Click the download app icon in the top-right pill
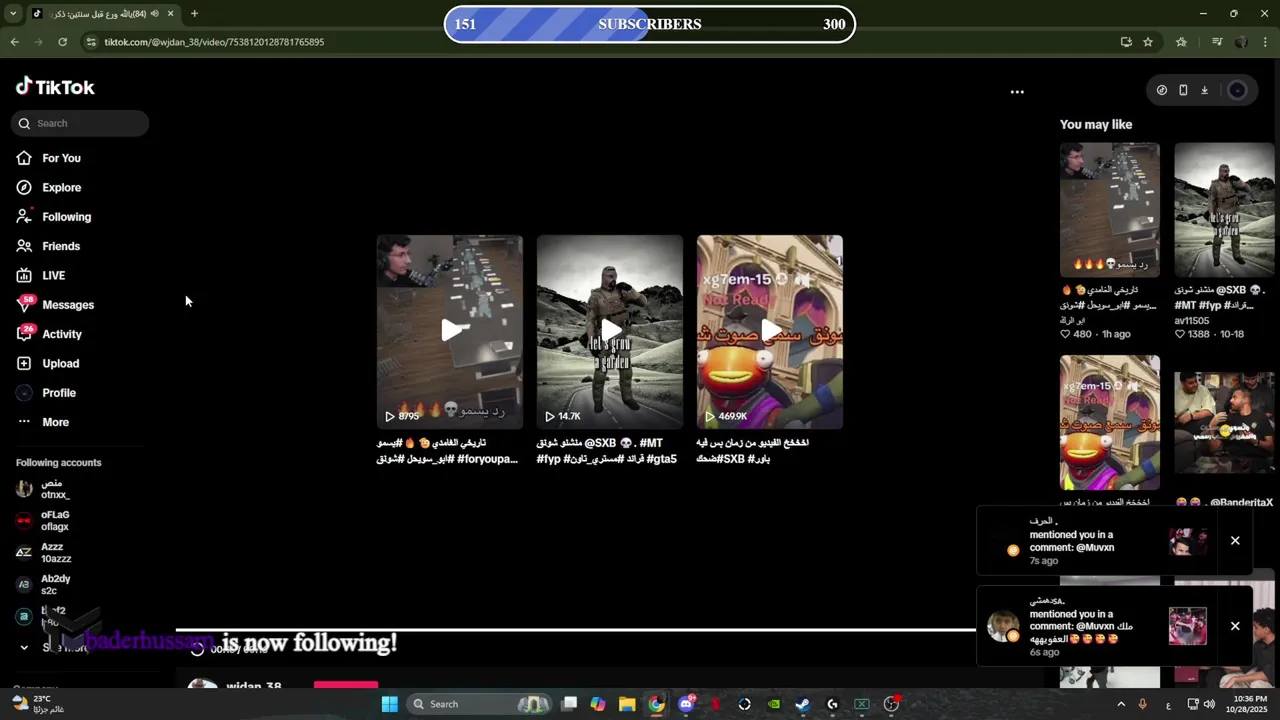This screenshot has width=1280, height=720. (x=1204, y=90)
